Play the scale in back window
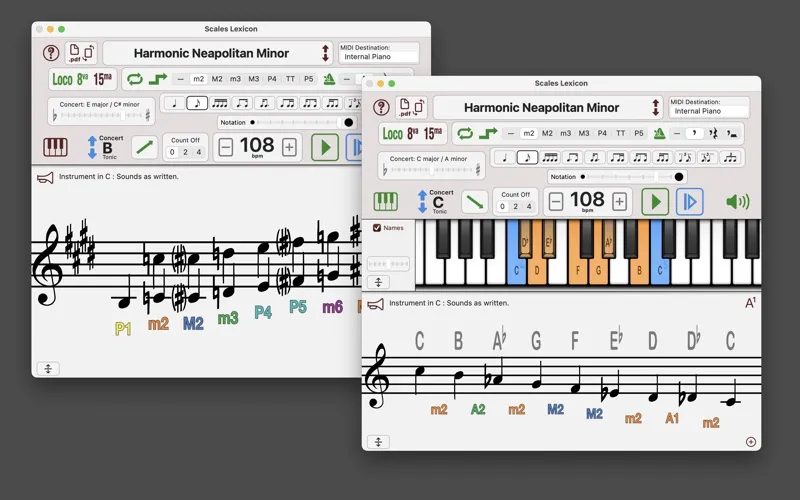Image resolution: width=800 pixels, height=500 pixels. tap(325, 147)
